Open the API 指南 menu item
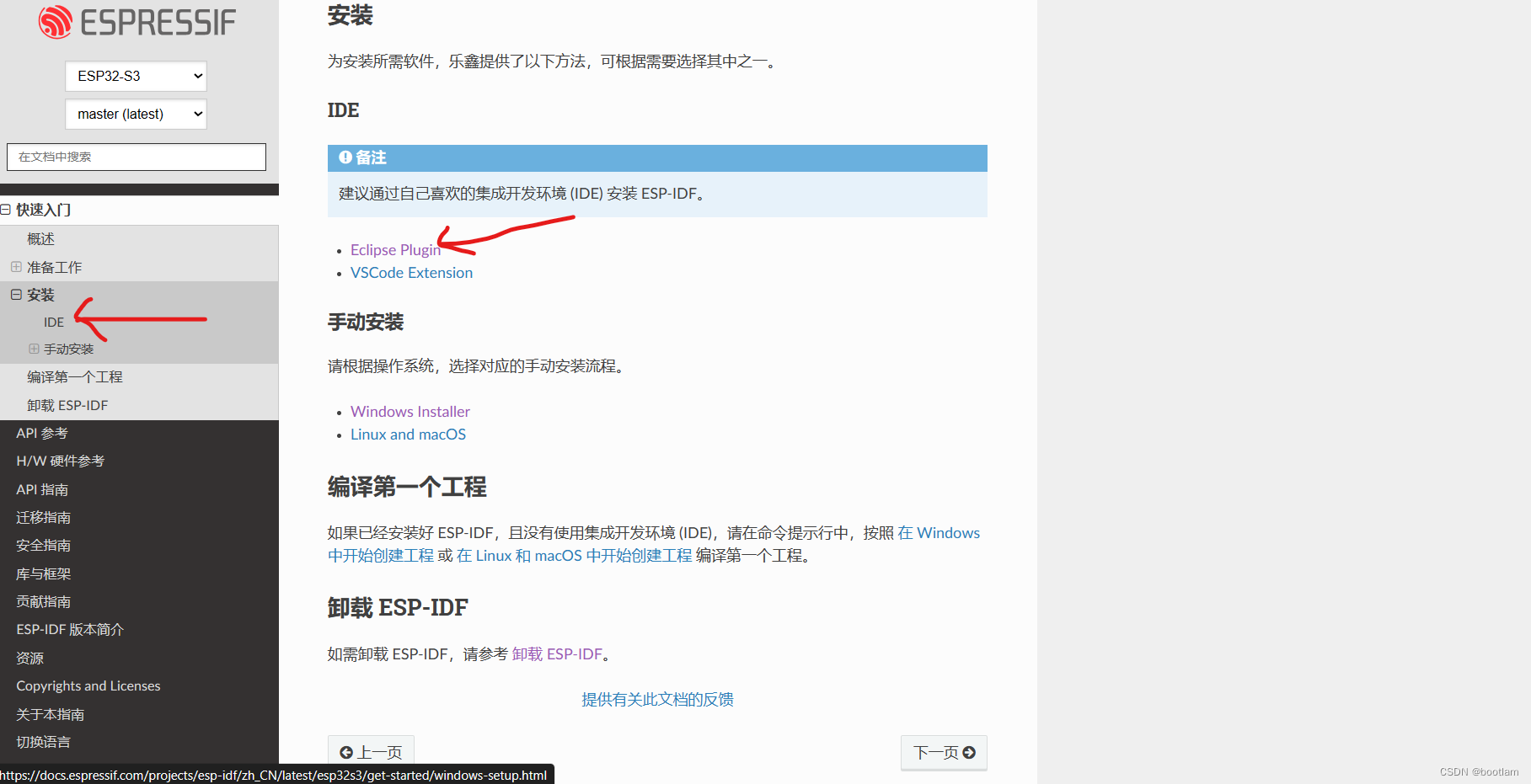The height and width of the screenshot is (784, 1531). coord(42,489)
